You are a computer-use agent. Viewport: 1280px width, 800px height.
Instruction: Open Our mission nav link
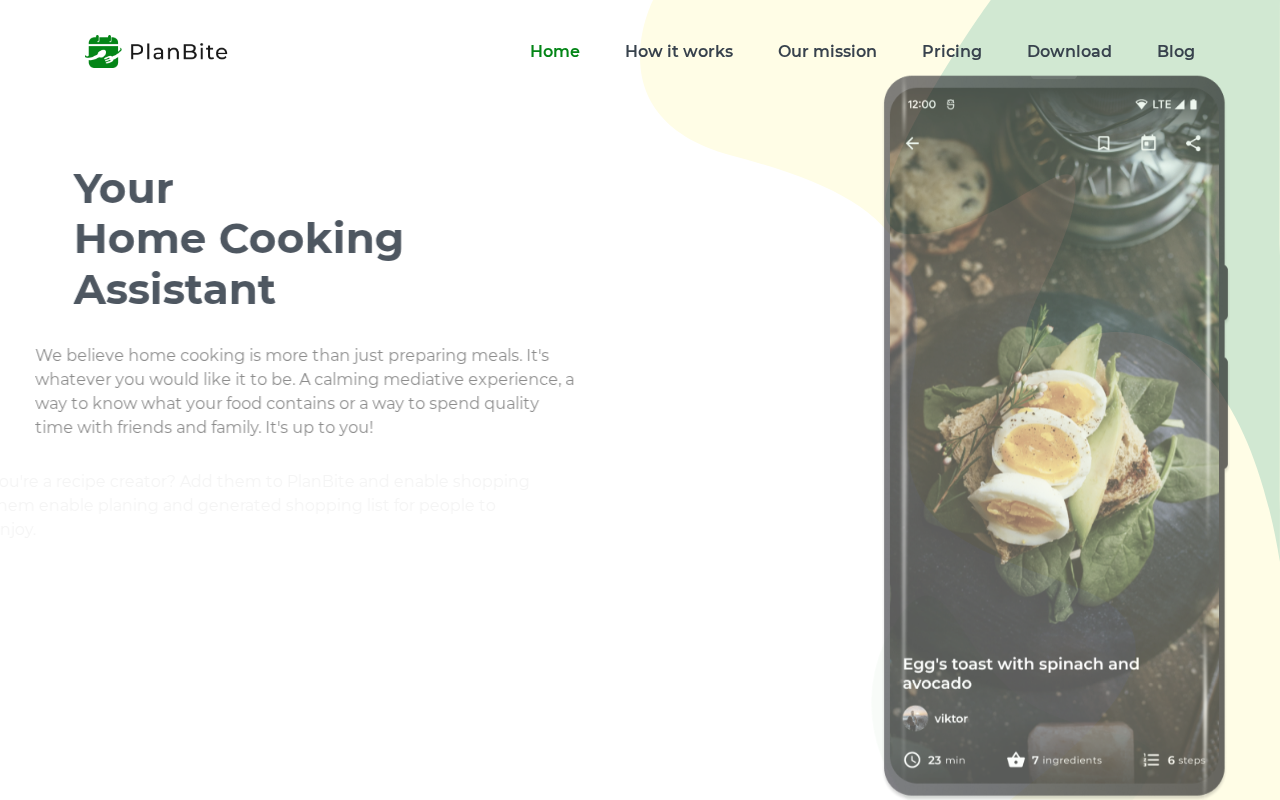click(827, 51)
